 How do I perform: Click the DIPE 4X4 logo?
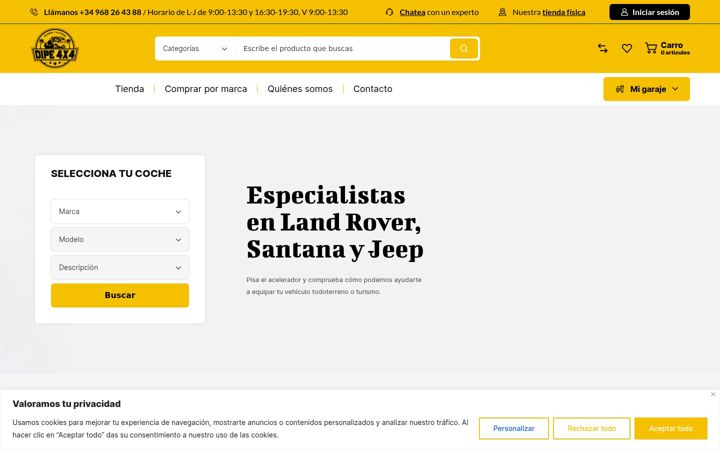(x=55, y=48)
